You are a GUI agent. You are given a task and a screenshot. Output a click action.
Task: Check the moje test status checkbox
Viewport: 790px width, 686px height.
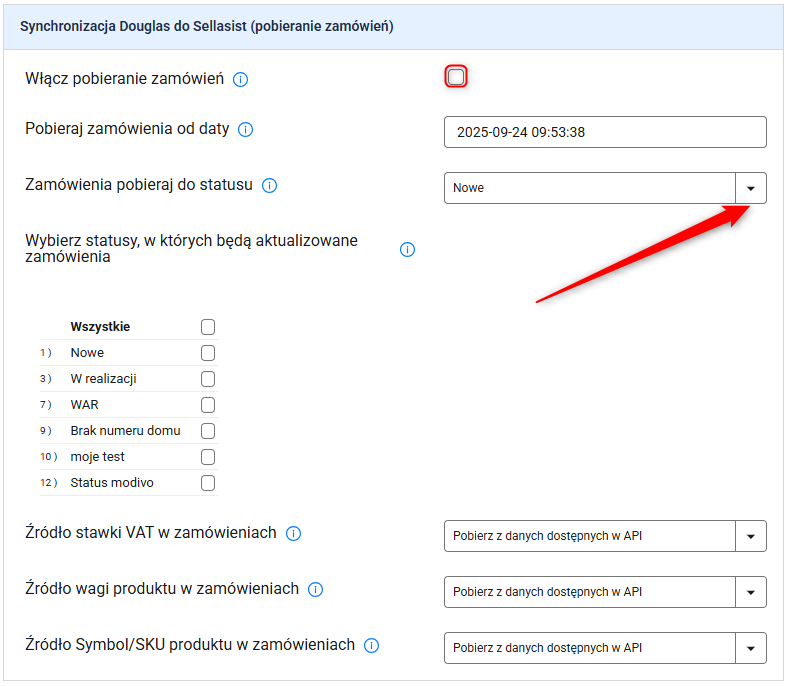point(208,457)
